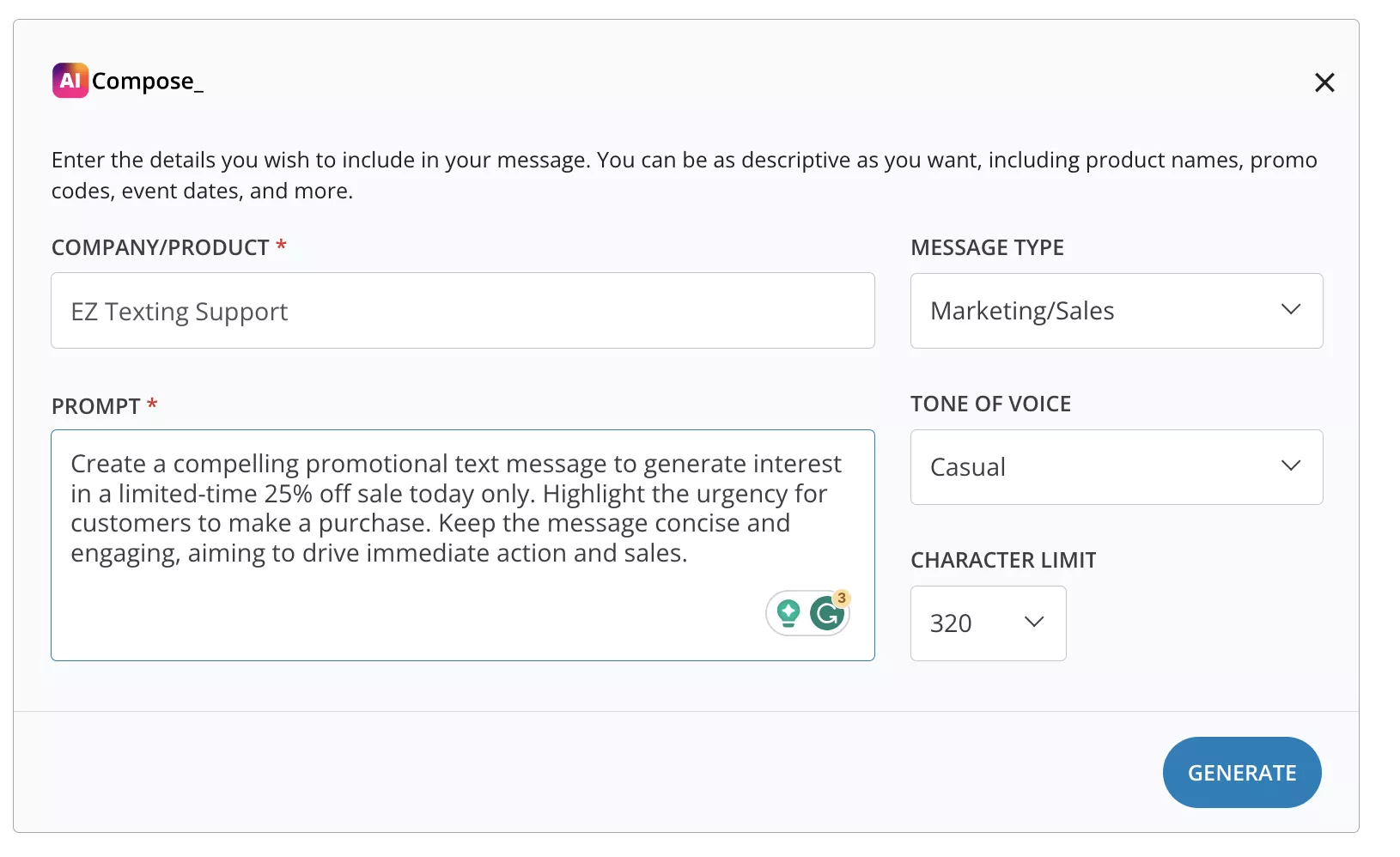
Task: Click the 'Compose_' title text
Action: (x=148, y=82)
